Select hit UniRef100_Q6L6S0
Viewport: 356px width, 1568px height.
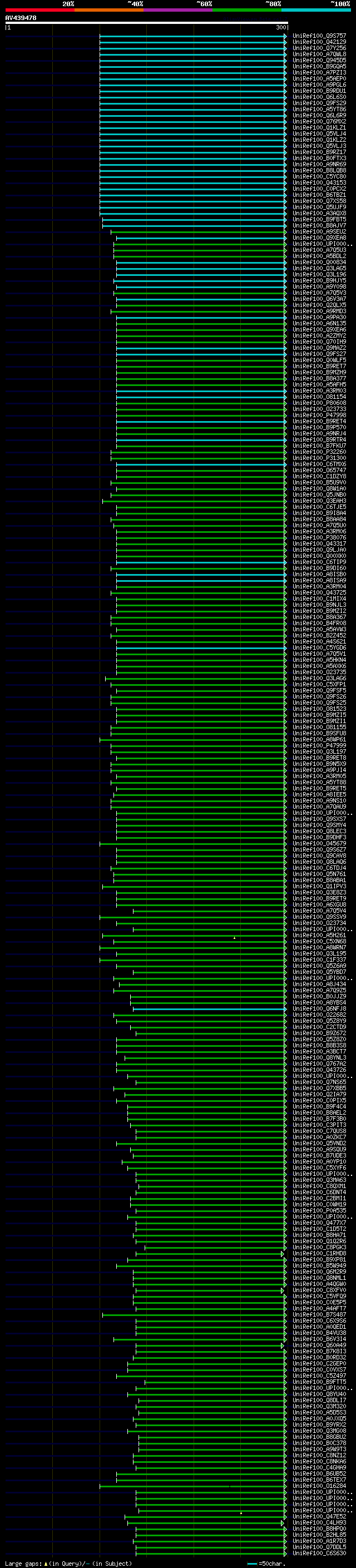click(319, 97)
